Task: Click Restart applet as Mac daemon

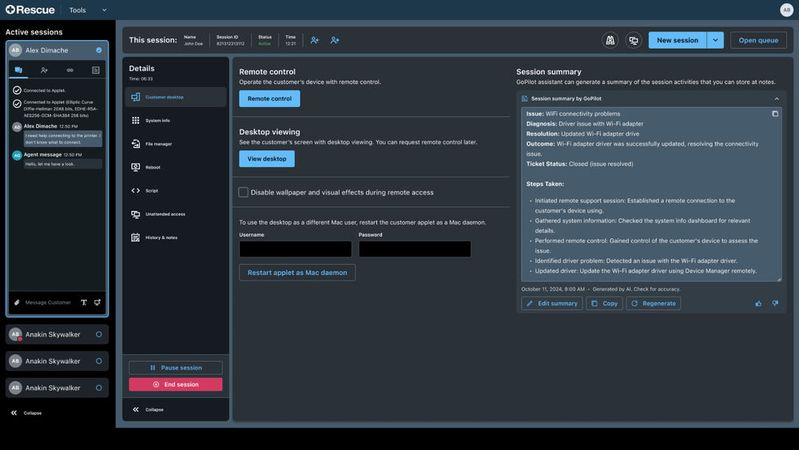Action: [x=297, y=273]
